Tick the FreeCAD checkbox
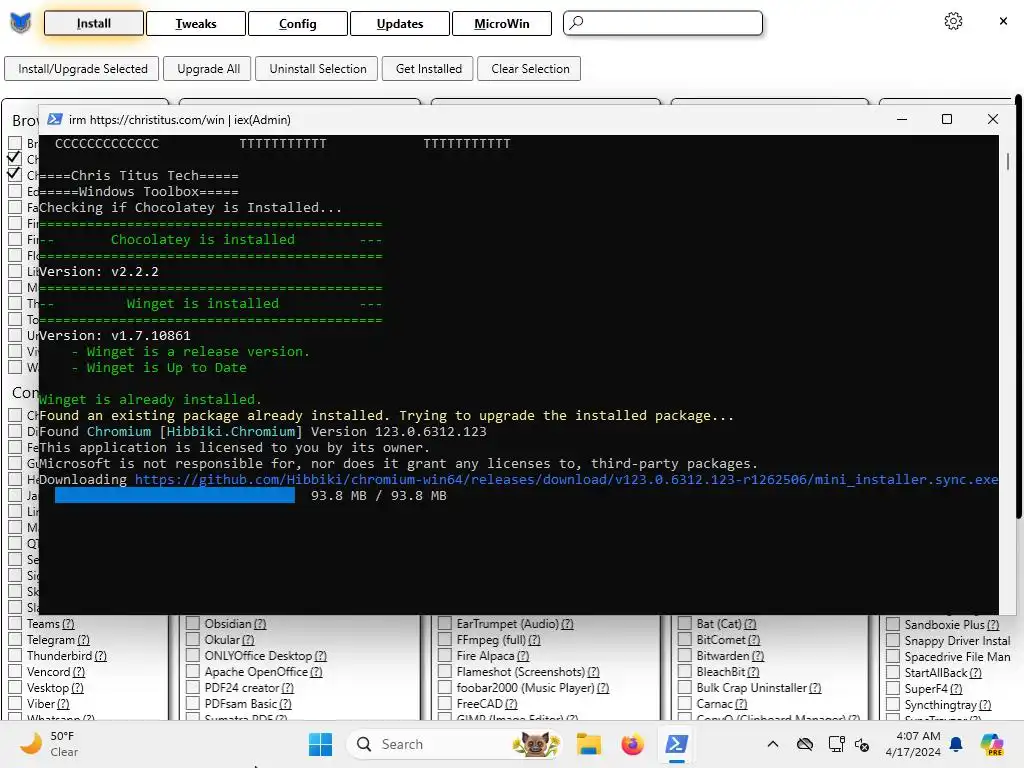 pyautogui.click(x=445, y=704)
